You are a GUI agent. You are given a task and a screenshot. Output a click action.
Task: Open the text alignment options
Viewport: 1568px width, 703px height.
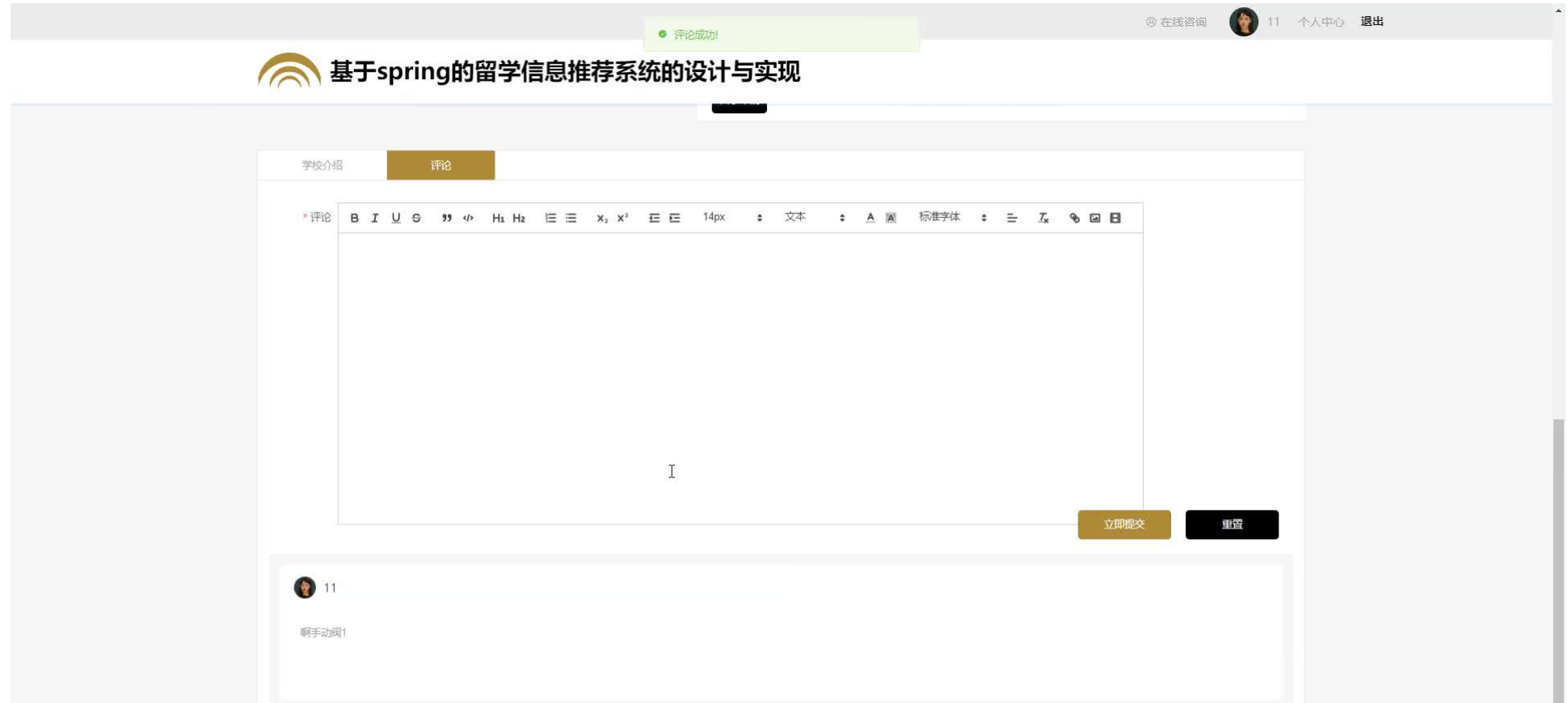tap(1012, 218)
